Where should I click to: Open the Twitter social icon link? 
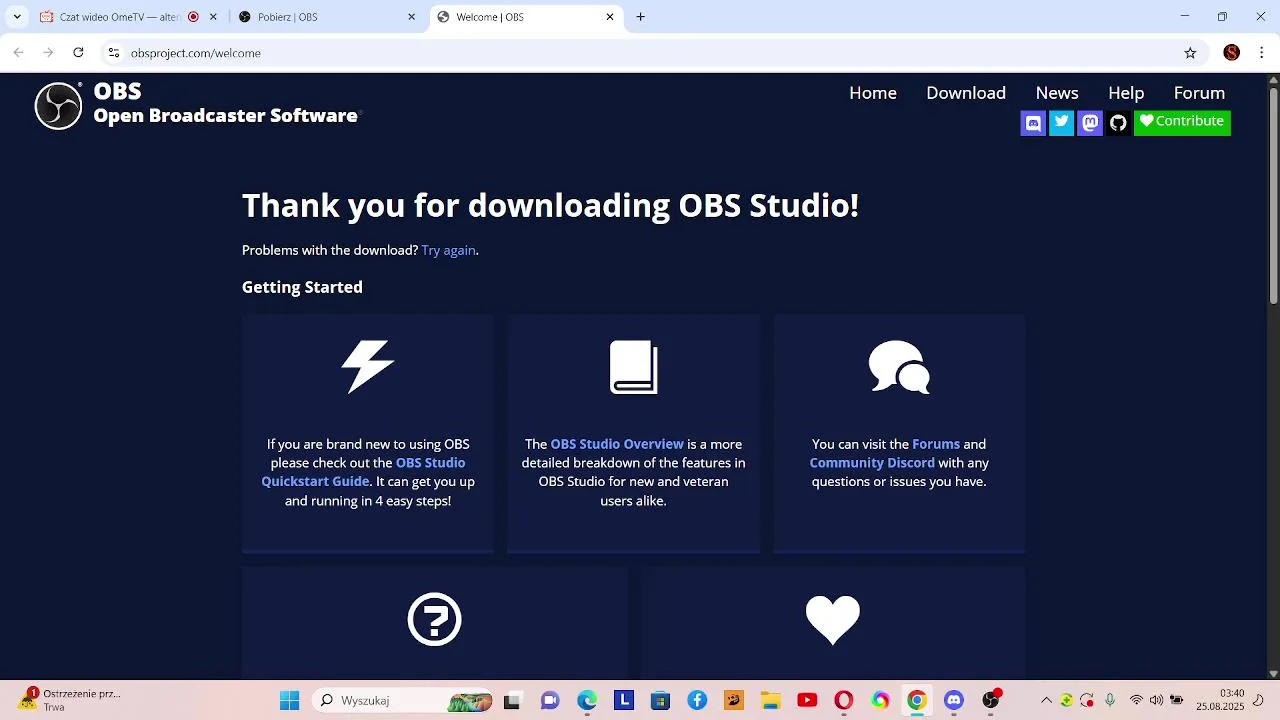(x=1061, y=123)
